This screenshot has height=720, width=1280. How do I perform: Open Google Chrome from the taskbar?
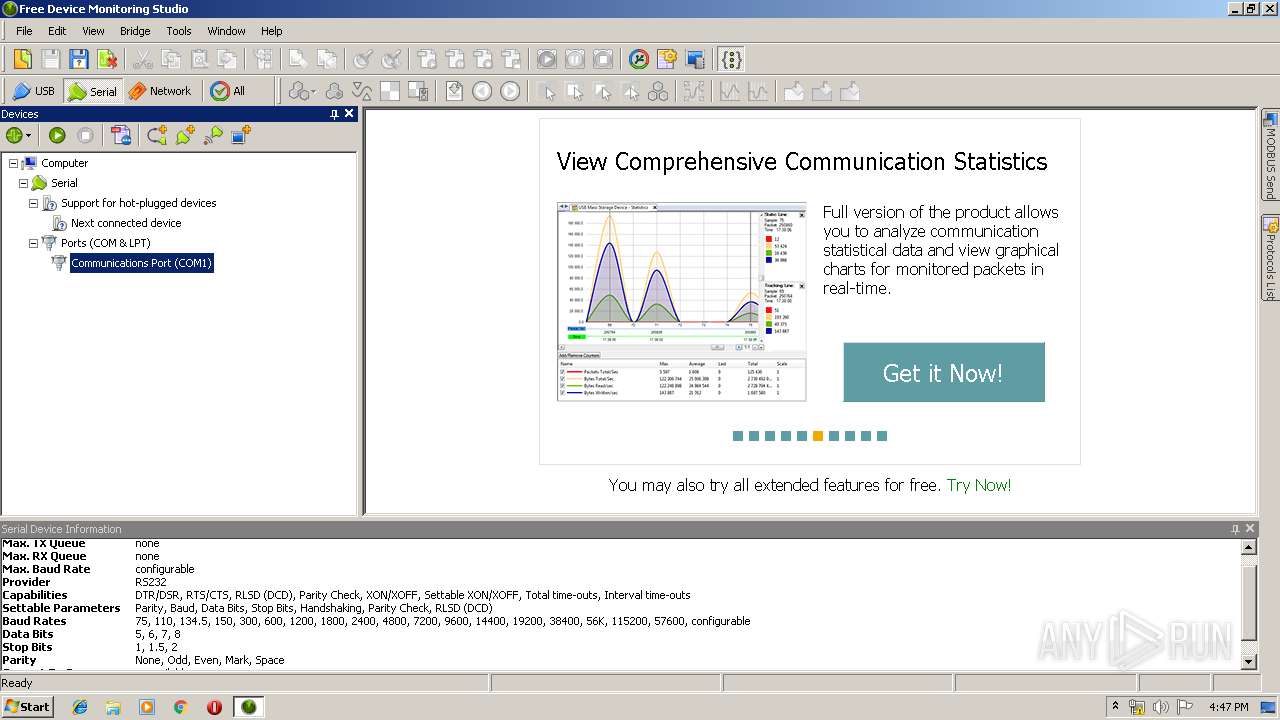[180, 706]
